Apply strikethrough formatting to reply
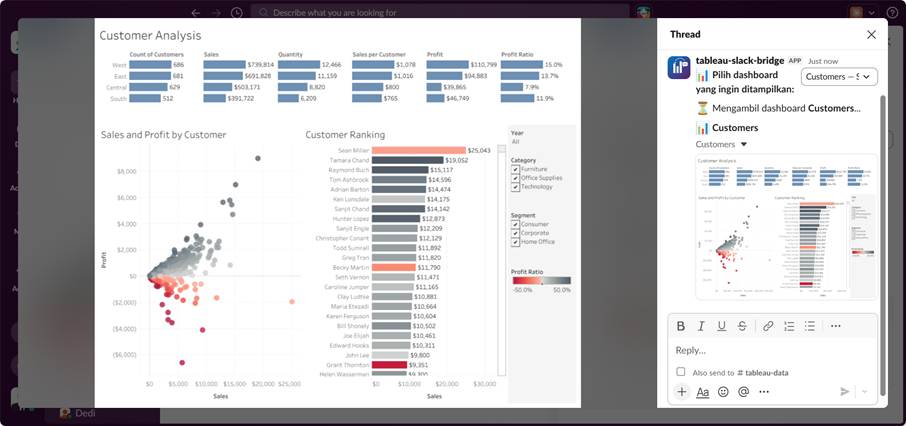 coord(742,326)
